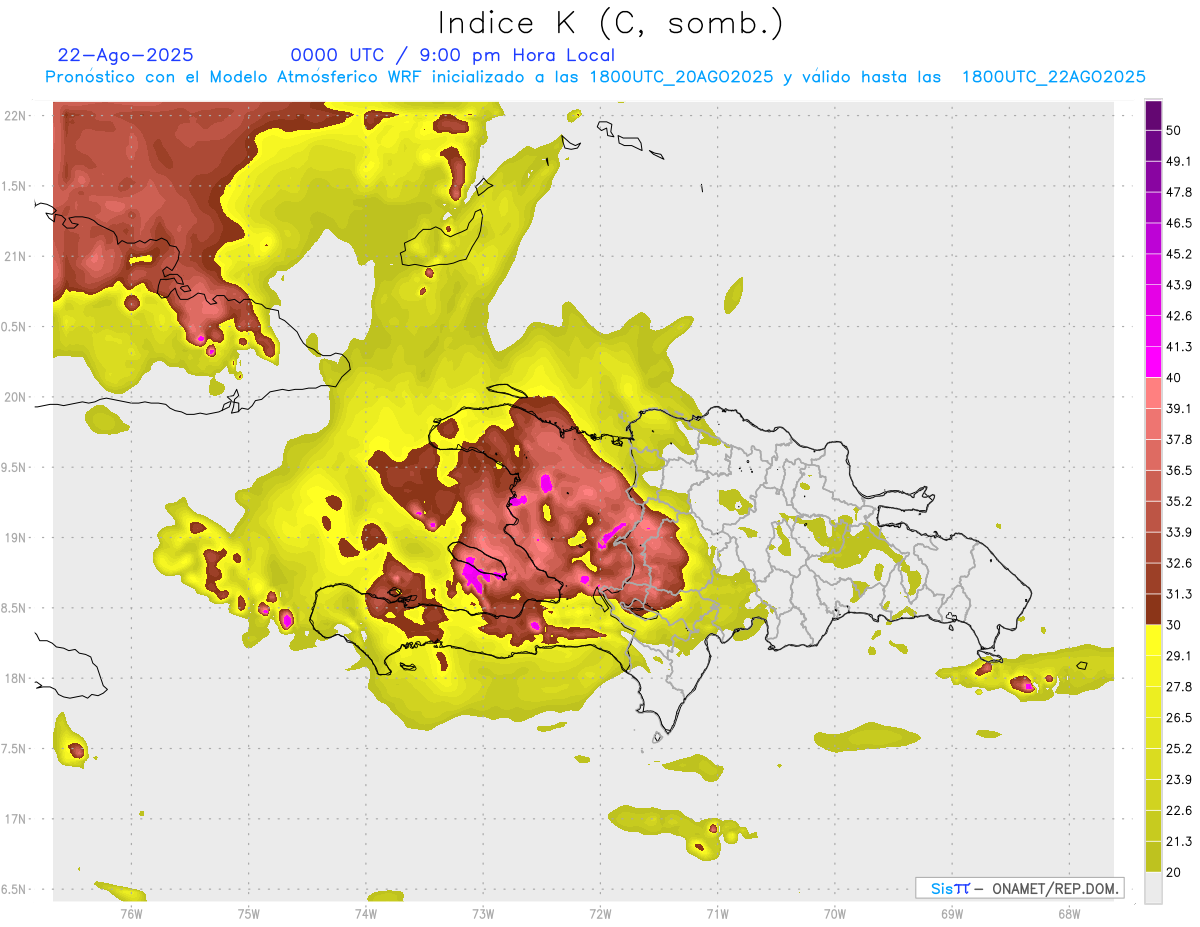Click the latitude label "17N"
The height and width of the screenshot is (927, 1200).
click(16, 820)
